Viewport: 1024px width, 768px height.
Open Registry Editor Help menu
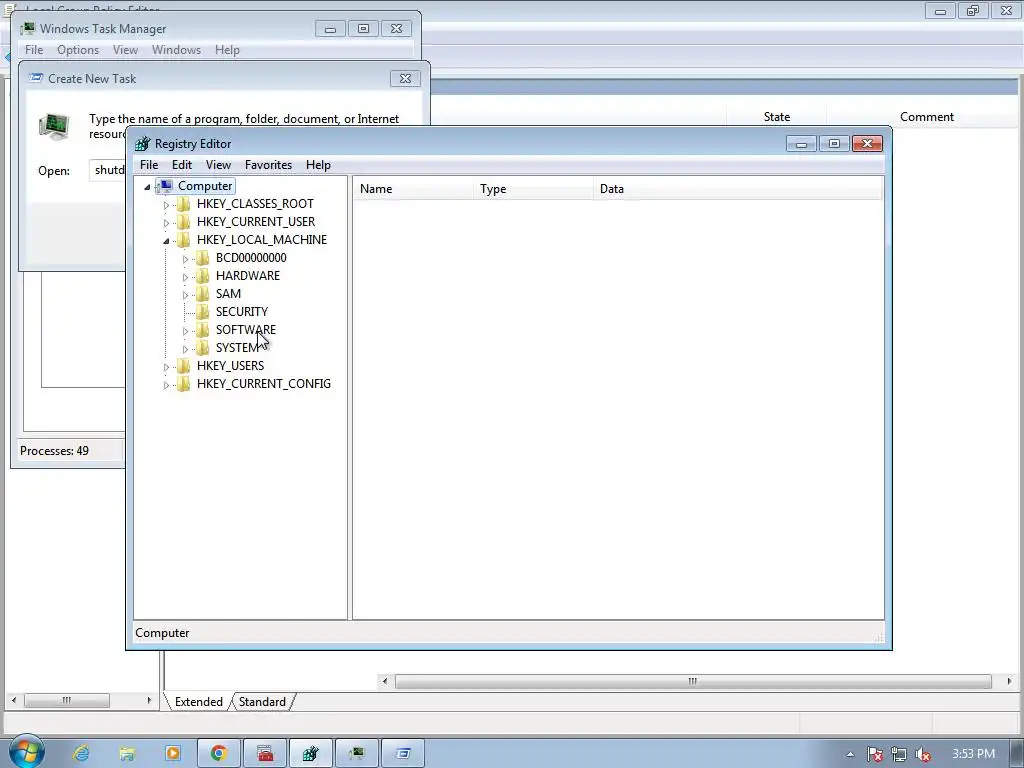[318, 165]
